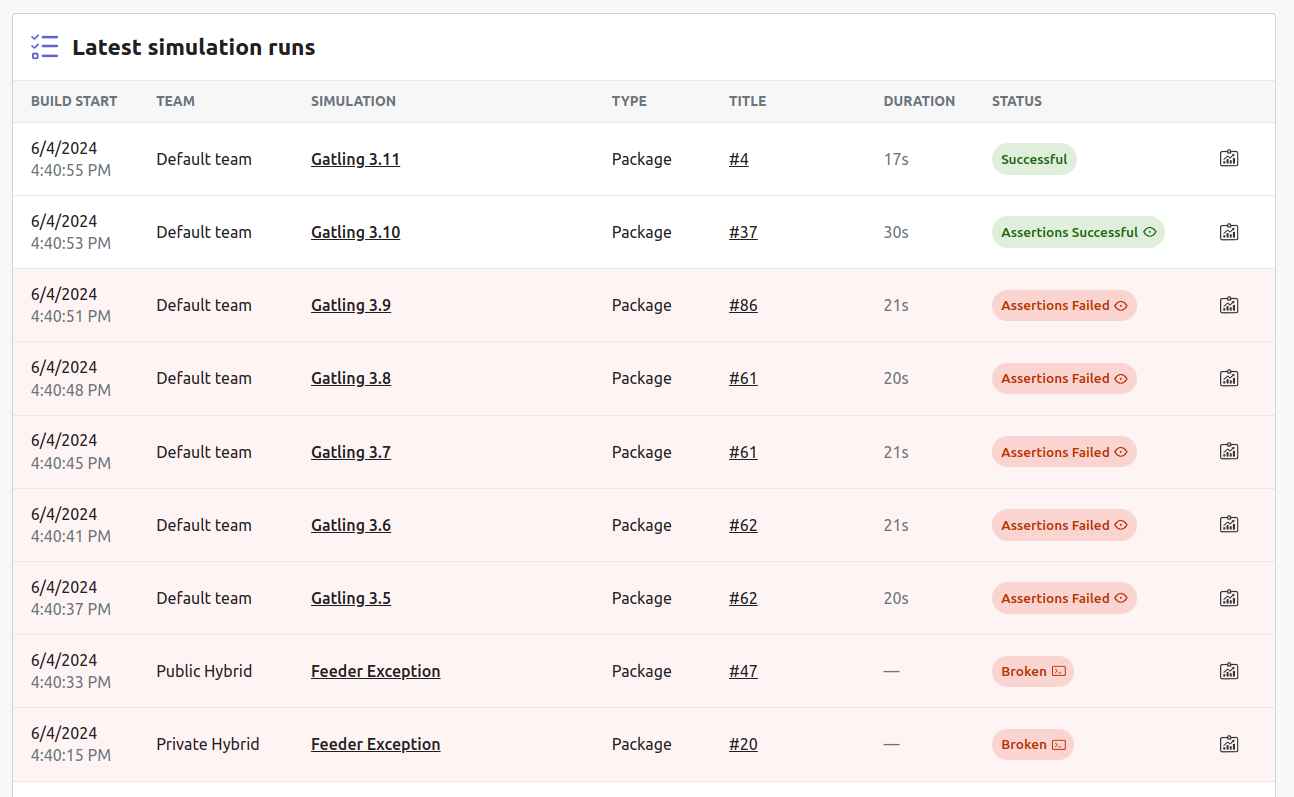The height and width of the screenshot is (797, 1294).
Task: Click Package type in the Gatling 3.10 row
Action: 642,232
